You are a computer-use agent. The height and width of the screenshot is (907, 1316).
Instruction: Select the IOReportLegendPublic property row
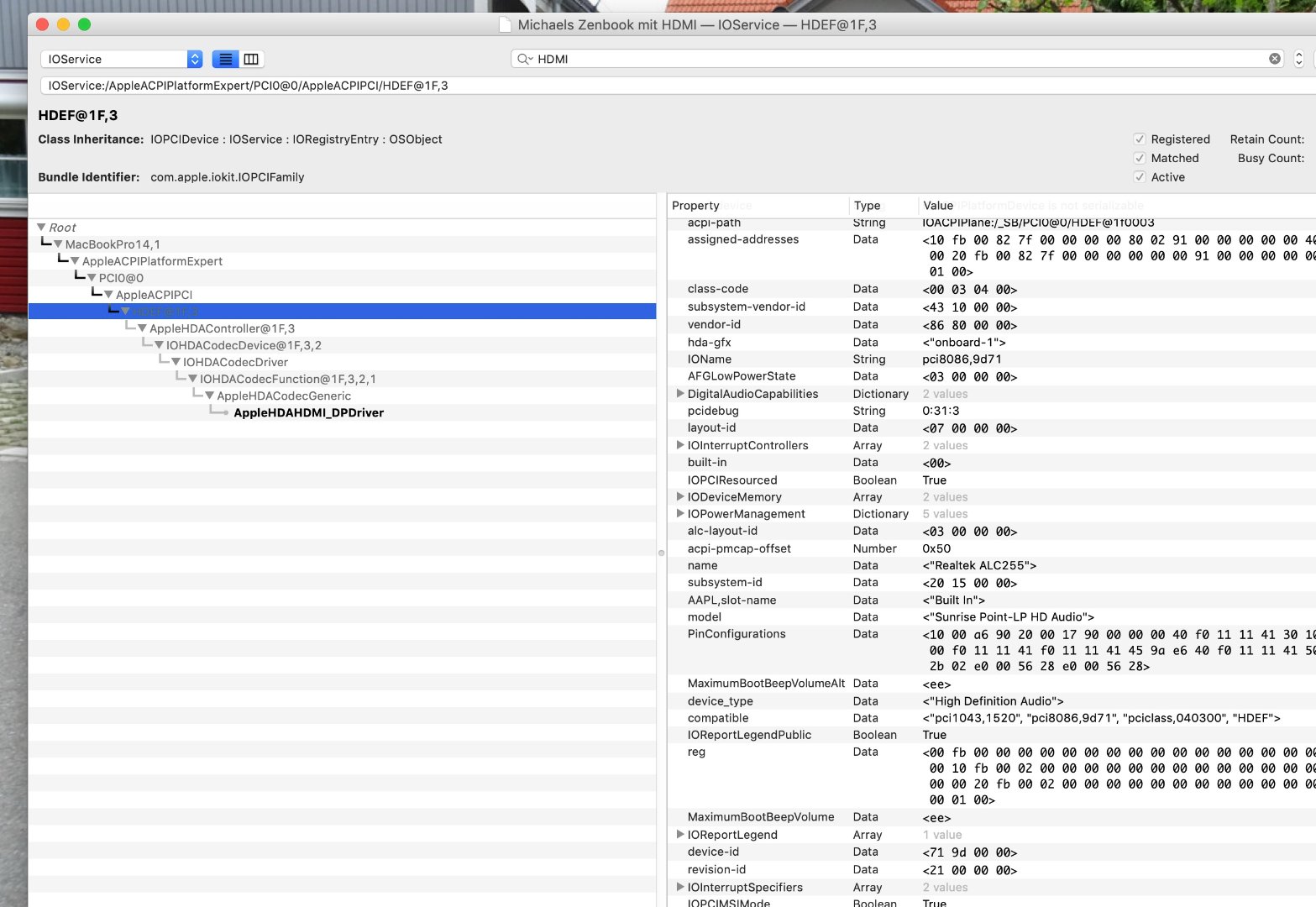click(992, 735)
